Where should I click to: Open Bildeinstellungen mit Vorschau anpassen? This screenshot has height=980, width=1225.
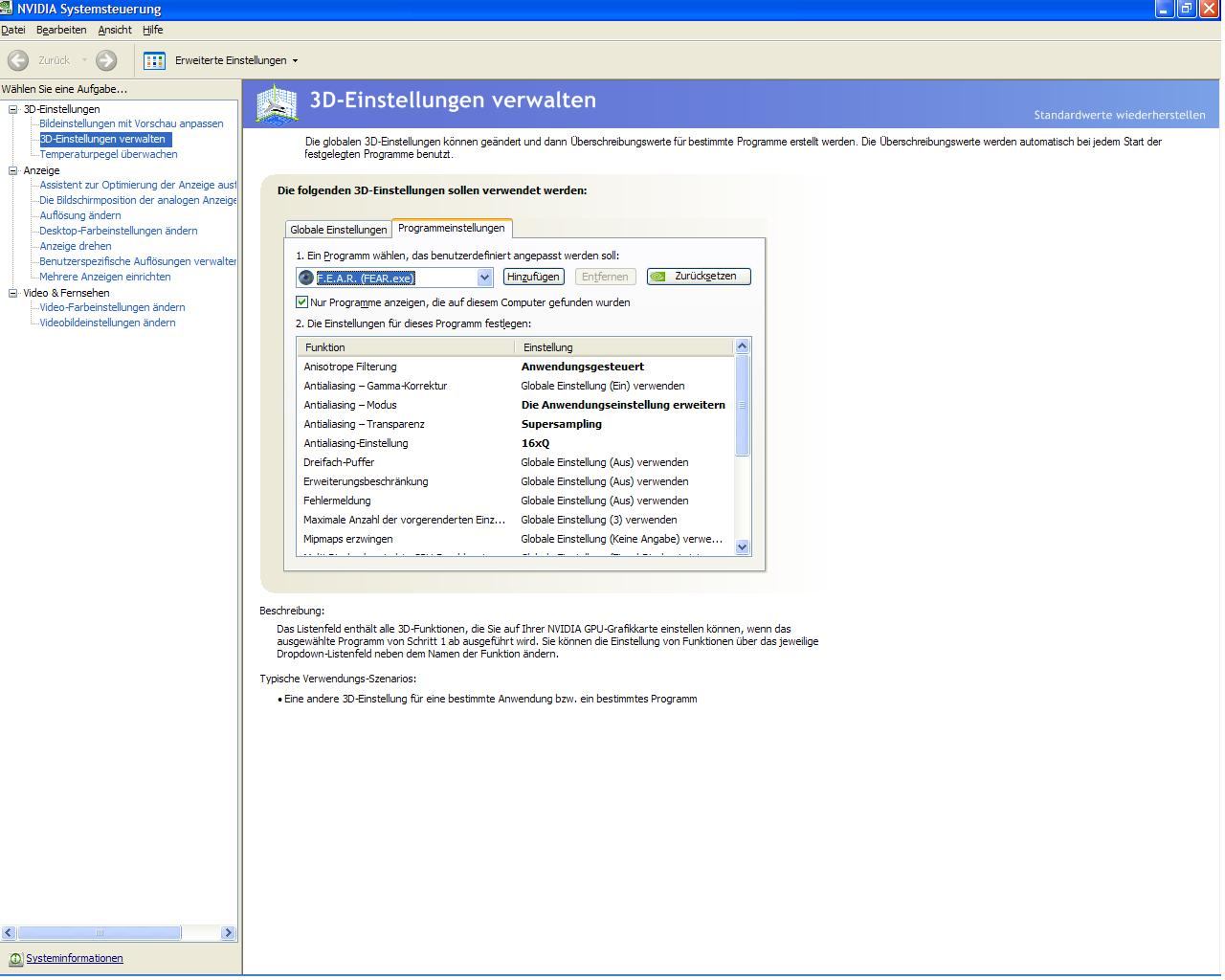[x=131, y=123]
